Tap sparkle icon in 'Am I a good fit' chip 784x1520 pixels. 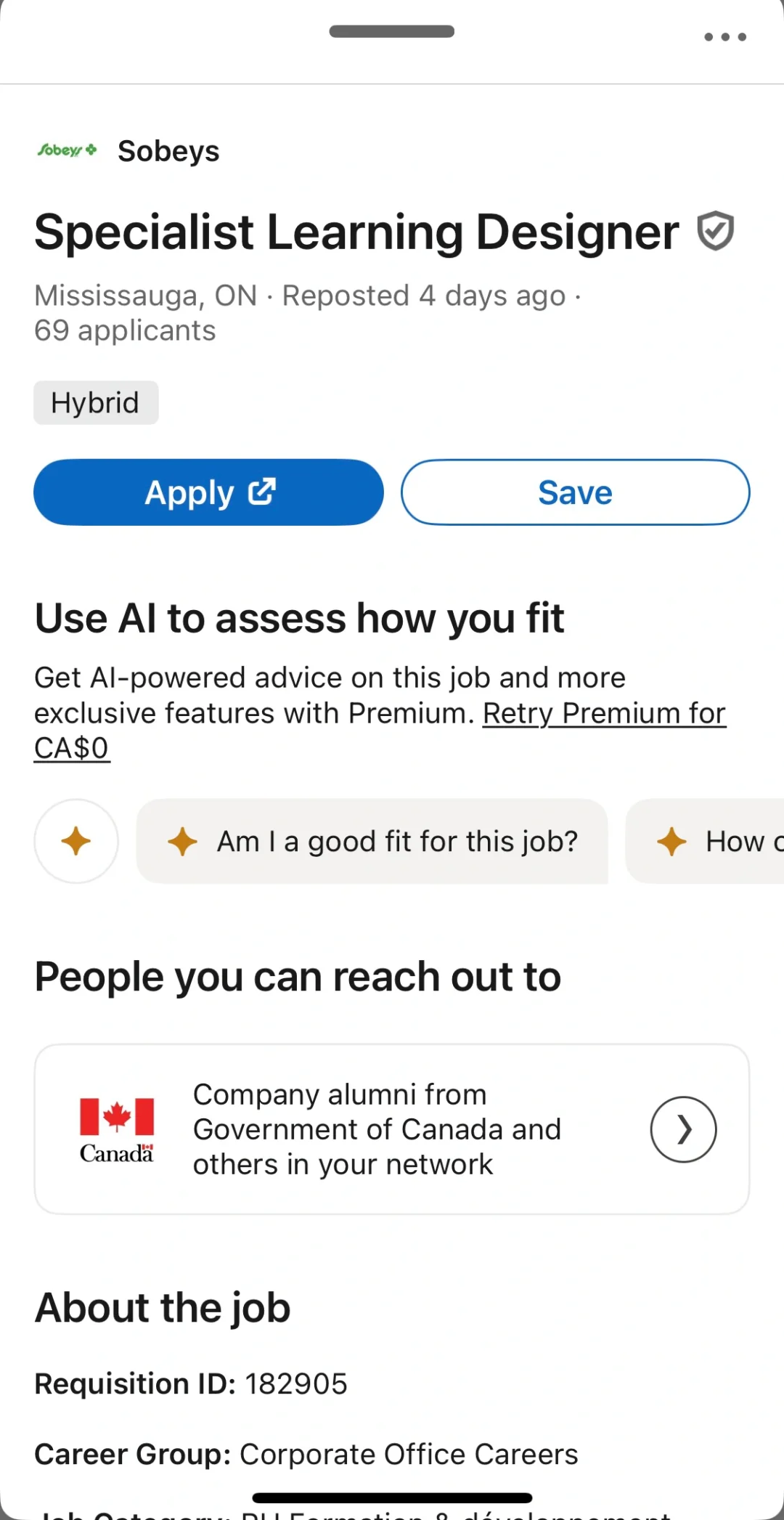pyautogui.click(x=182, y=842)
